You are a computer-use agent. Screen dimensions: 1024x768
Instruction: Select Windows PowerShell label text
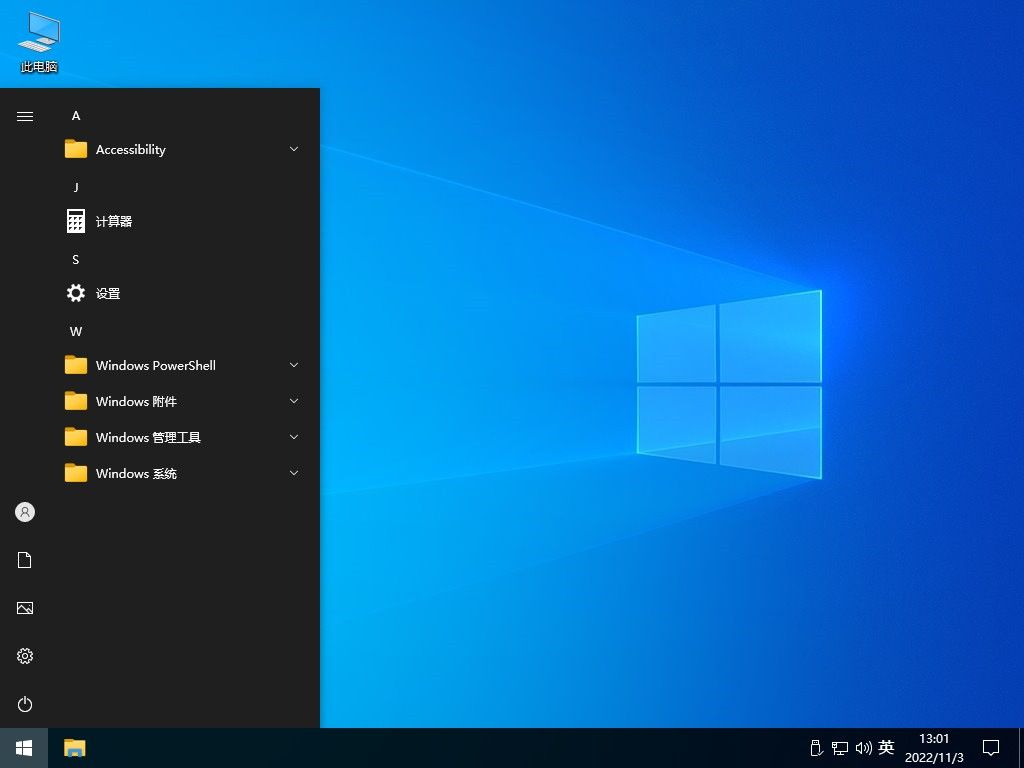155,365
